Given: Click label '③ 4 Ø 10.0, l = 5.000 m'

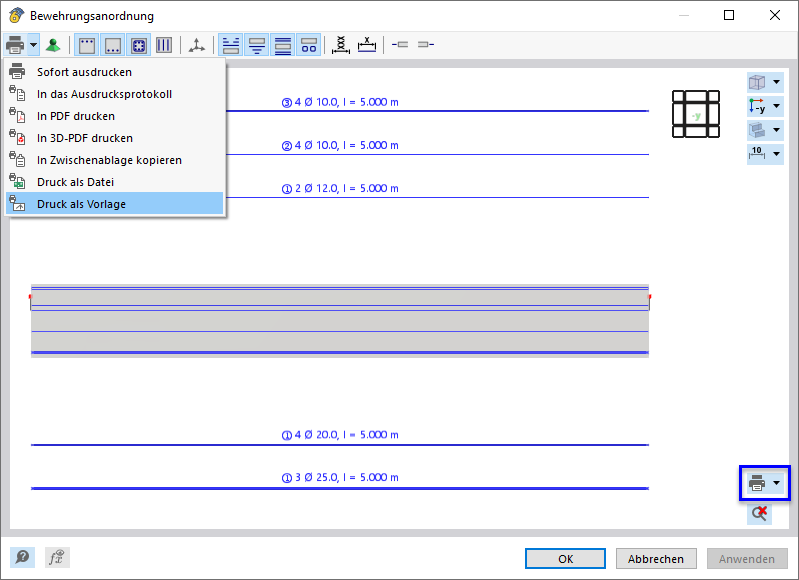Looking at the screenshot, I should [340, 102].
